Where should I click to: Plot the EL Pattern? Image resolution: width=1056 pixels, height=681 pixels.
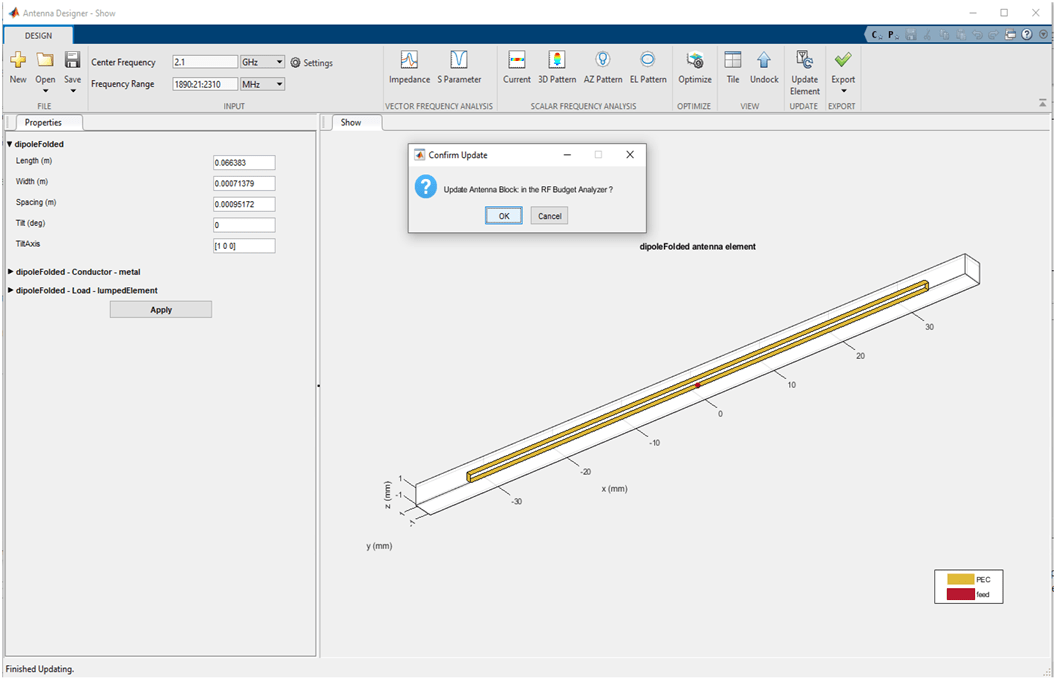tap(648, 67)
